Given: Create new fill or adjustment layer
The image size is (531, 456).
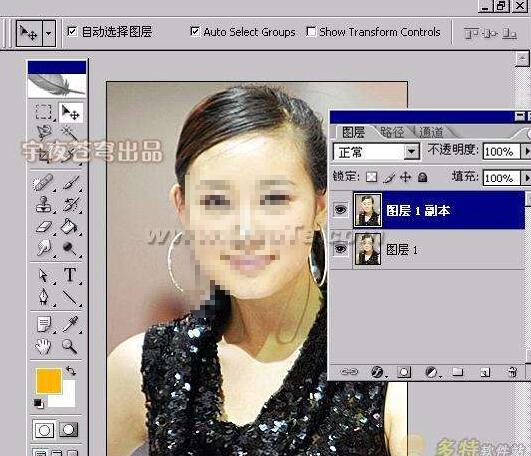Looking at the screenshot, I should (x=431, y=372).
